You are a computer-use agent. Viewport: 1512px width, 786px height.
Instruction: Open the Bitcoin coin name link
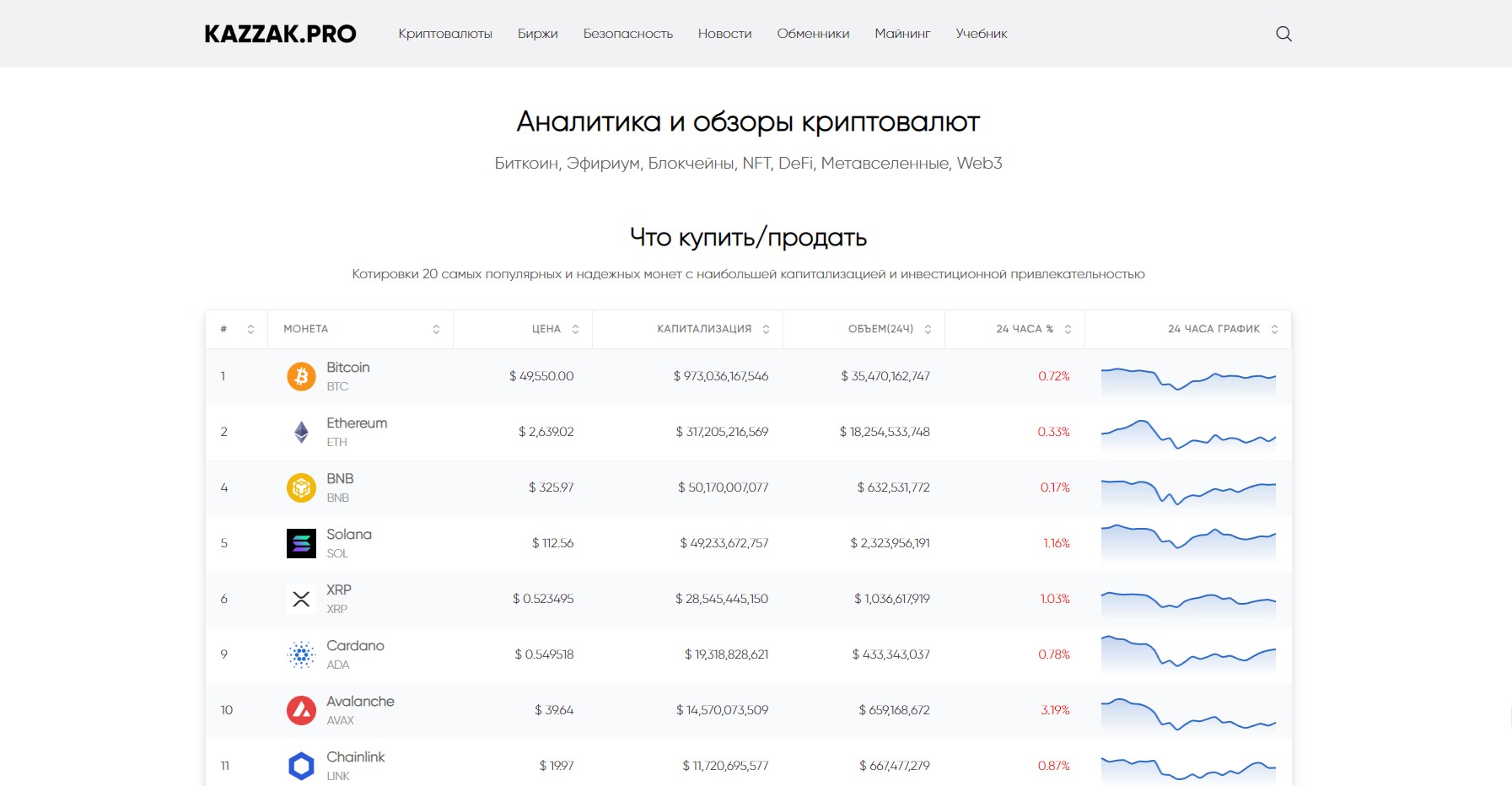pyautogui.click(x=348, y=368)
